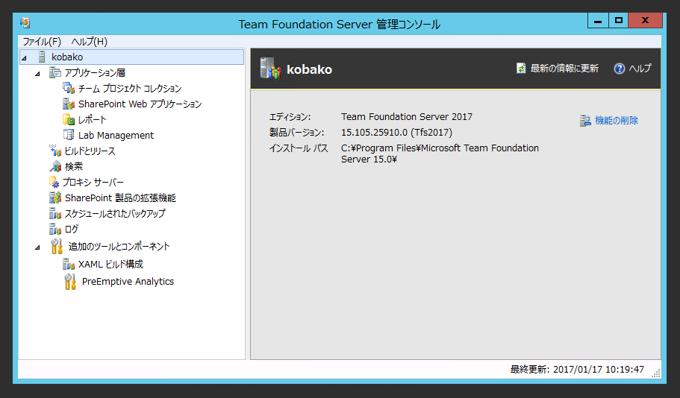This screenshot has width=680, height=398.
Task: Click the install path C:¥Program Files text
Action: (x=440, y=153)
